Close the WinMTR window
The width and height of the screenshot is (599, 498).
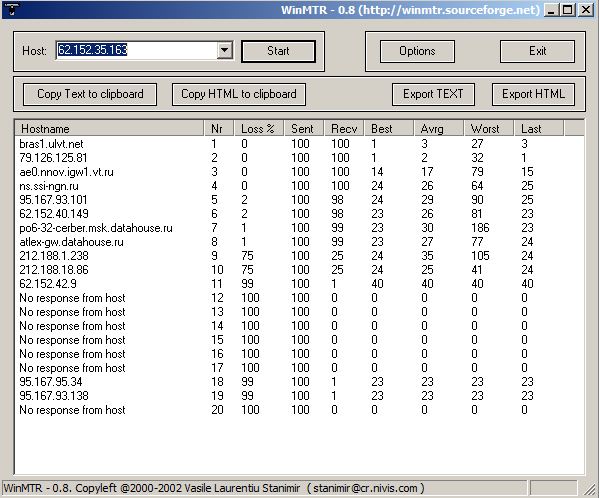pos(586,10)
